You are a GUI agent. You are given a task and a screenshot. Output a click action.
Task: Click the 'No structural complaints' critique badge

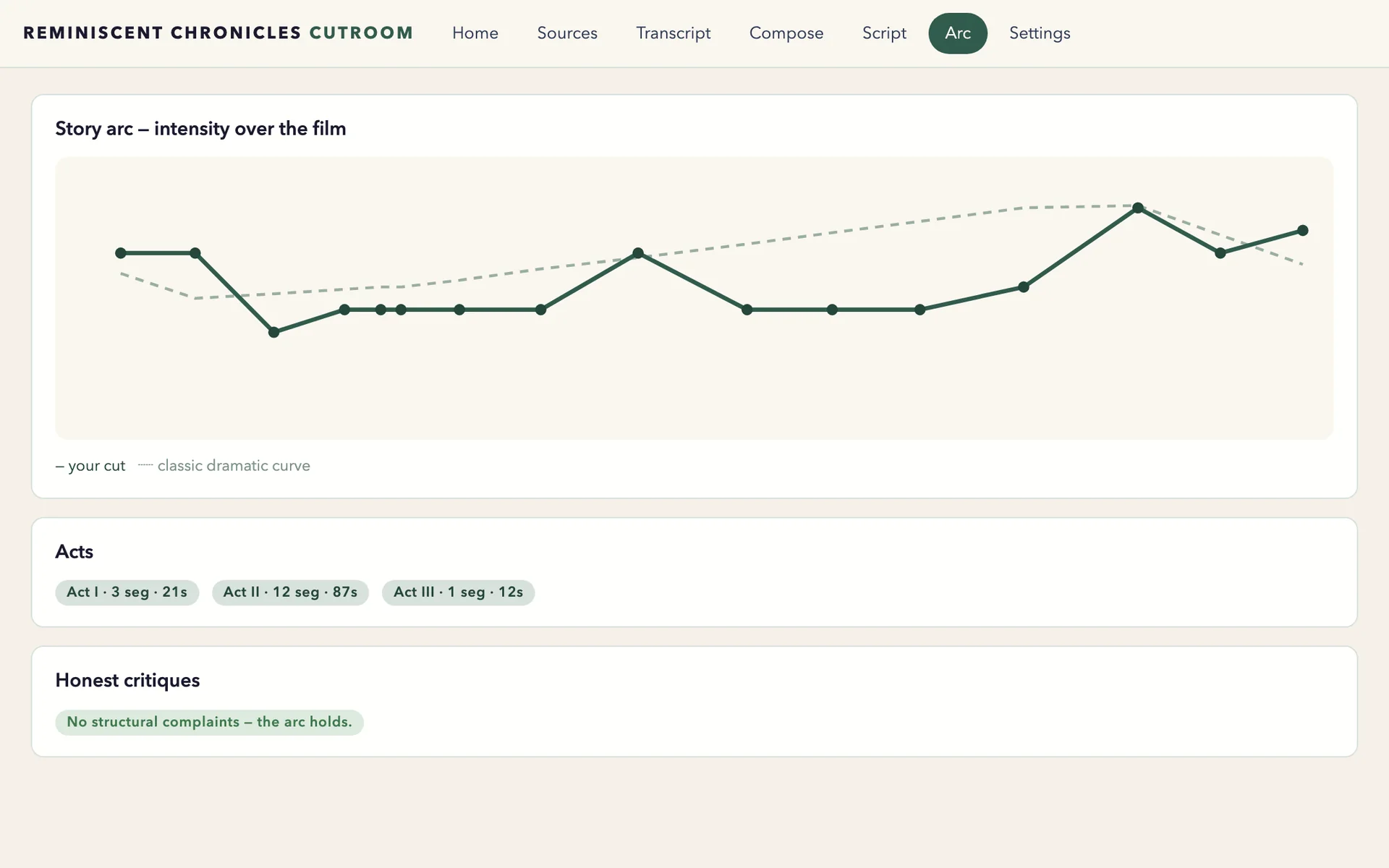tap(209, 723)
